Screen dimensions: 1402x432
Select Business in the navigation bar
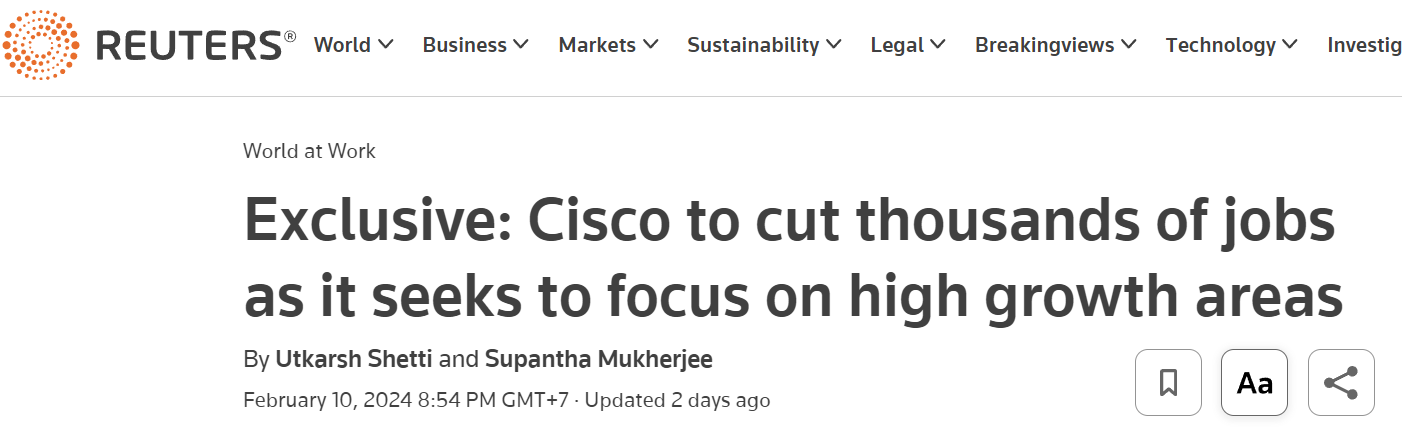pos(464,45)
